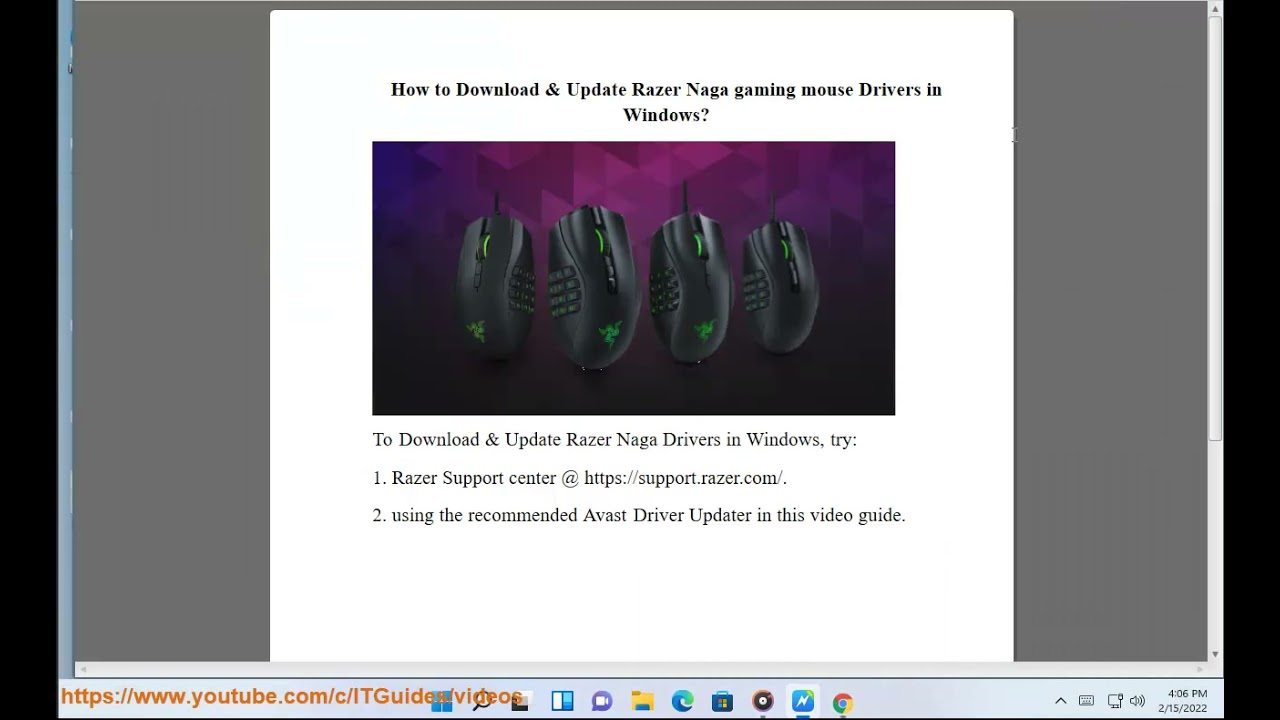
Task: Open Task View on the taskbar
Action: pyautogui.click(x=521, y=702)
